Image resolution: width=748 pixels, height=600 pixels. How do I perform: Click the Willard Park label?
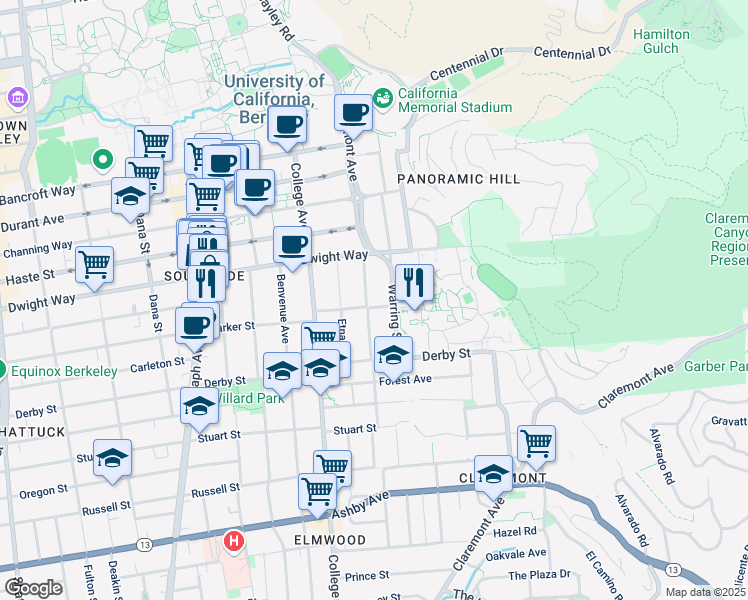click(x=251, y=398)
